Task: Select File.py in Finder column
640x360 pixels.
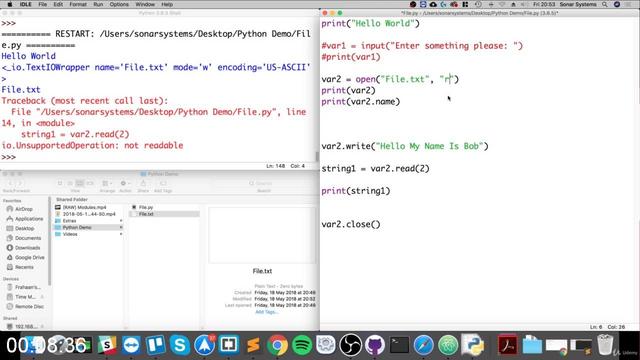Action: pyautogui.click(x=146, y=207)
